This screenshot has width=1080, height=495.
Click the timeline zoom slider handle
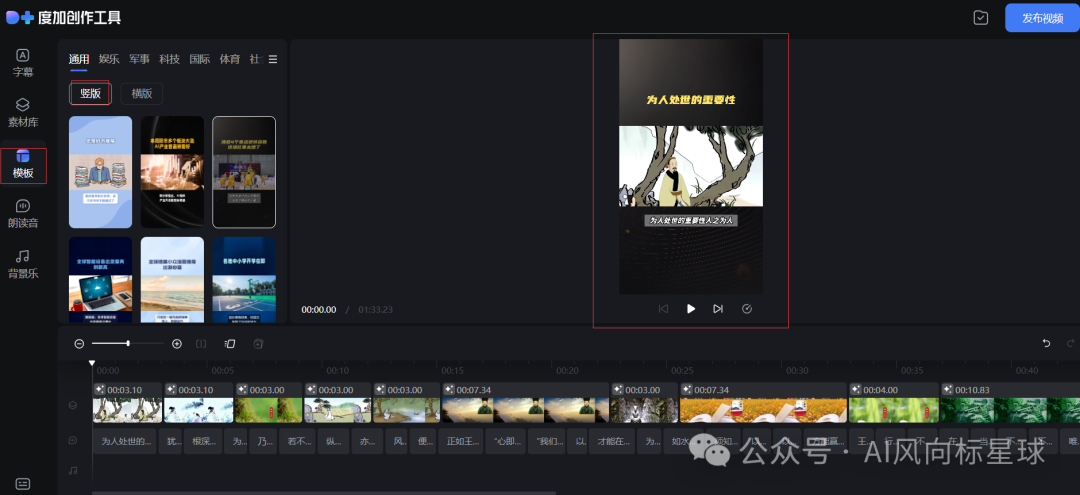(128, 344)
